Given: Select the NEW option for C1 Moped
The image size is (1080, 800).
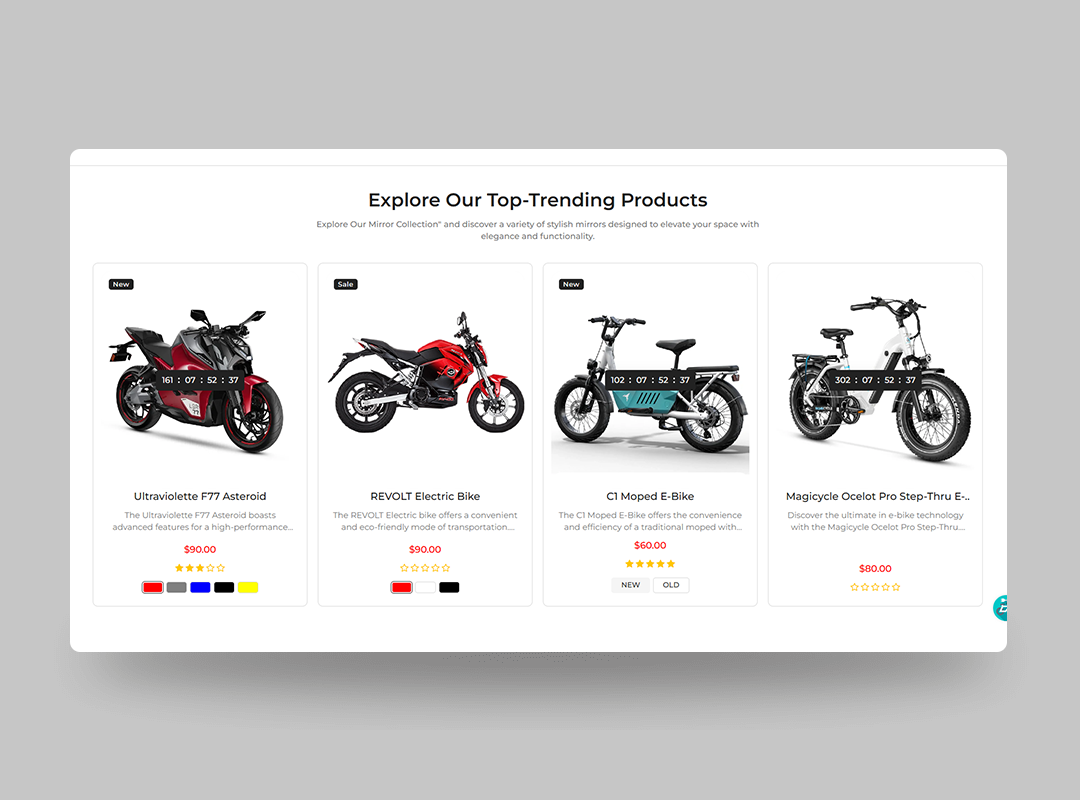Looking at the screenshot, I should 630,585.
